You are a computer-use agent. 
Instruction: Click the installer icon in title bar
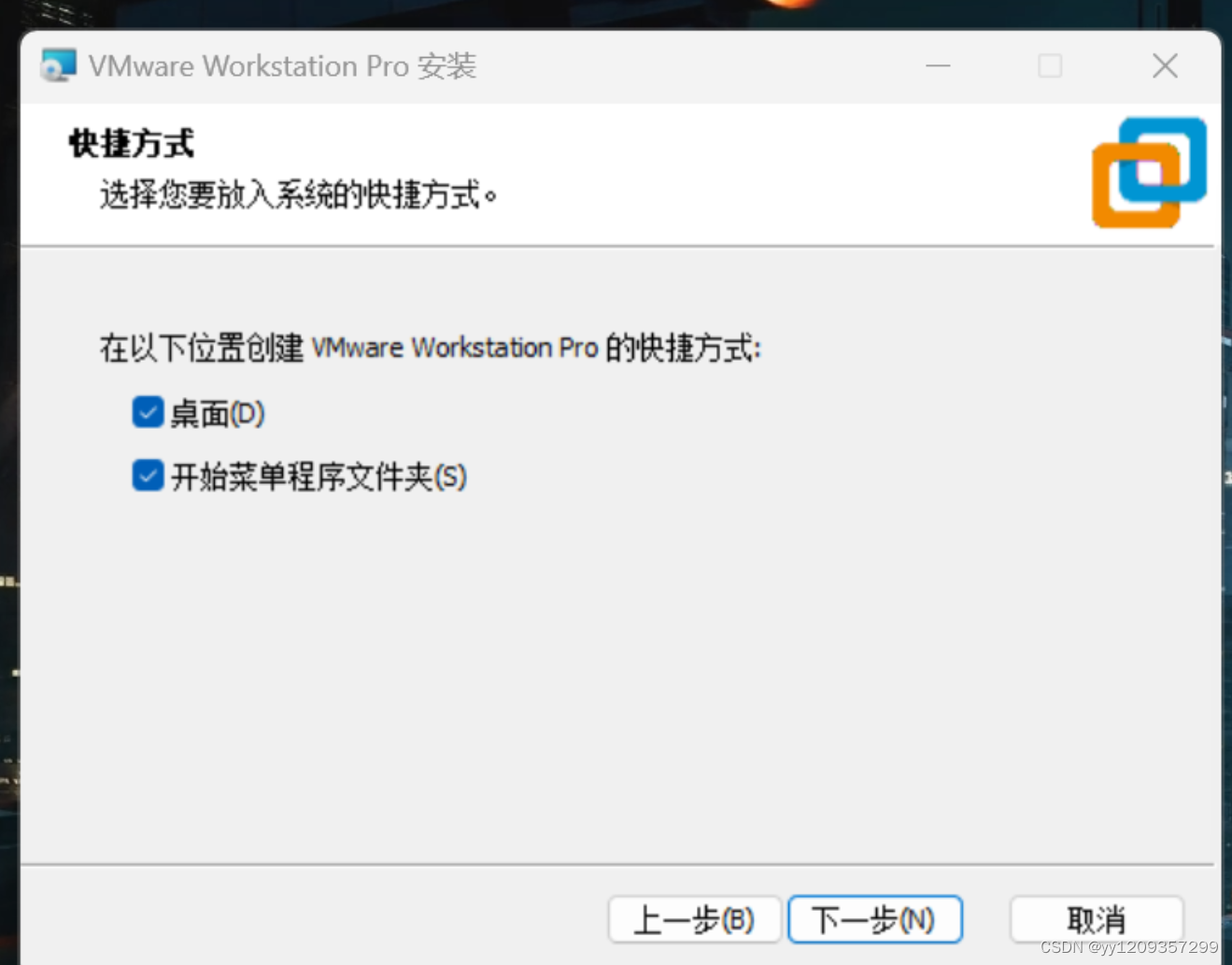click(x=58, y=65)
